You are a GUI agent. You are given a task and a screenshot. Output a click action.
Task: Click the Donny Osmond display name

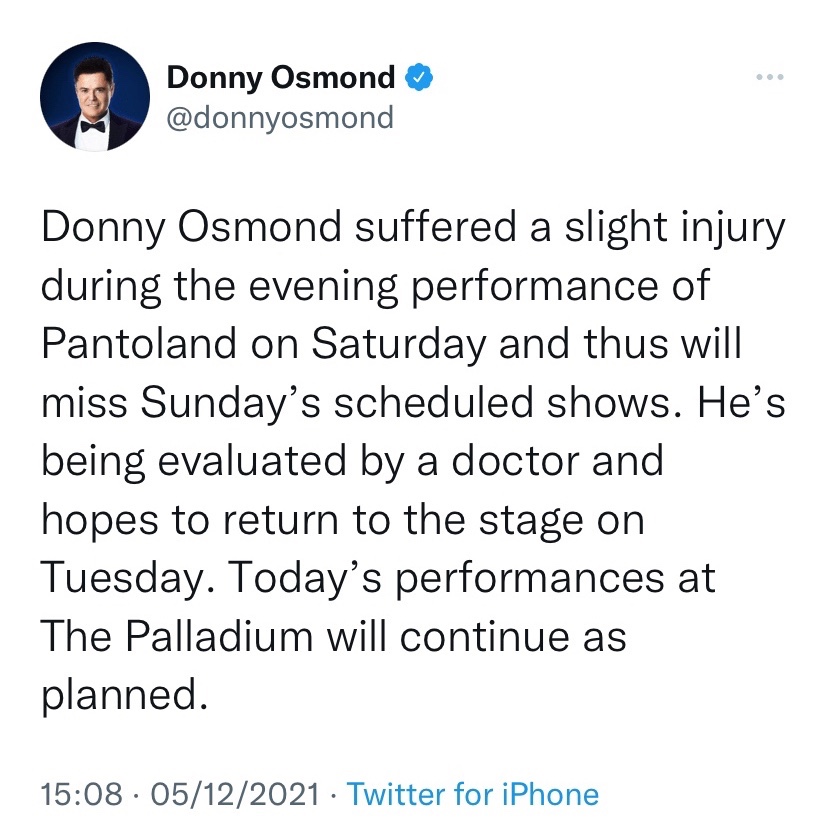[x=281, y=76]
